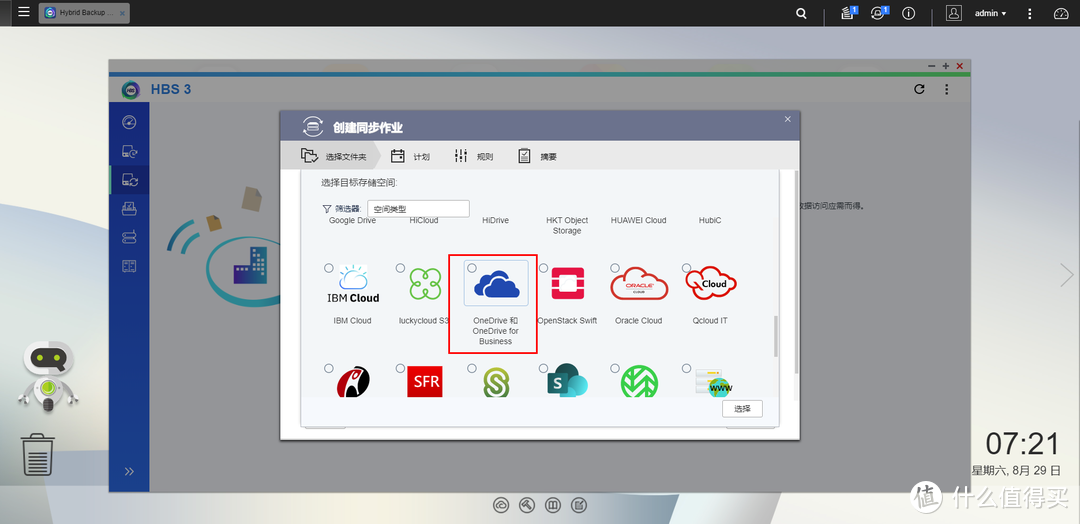Image resolution: width=1080 pixels, height=524 pixels.
Task: Close the Hybrid Backup taskbar tab
Action: tap(123, 13)
